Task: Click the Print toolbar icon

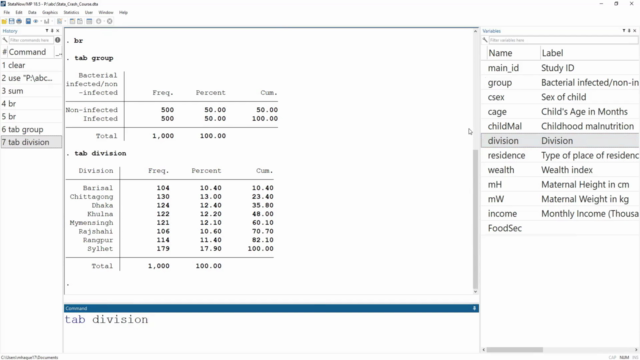Action: 19,21
